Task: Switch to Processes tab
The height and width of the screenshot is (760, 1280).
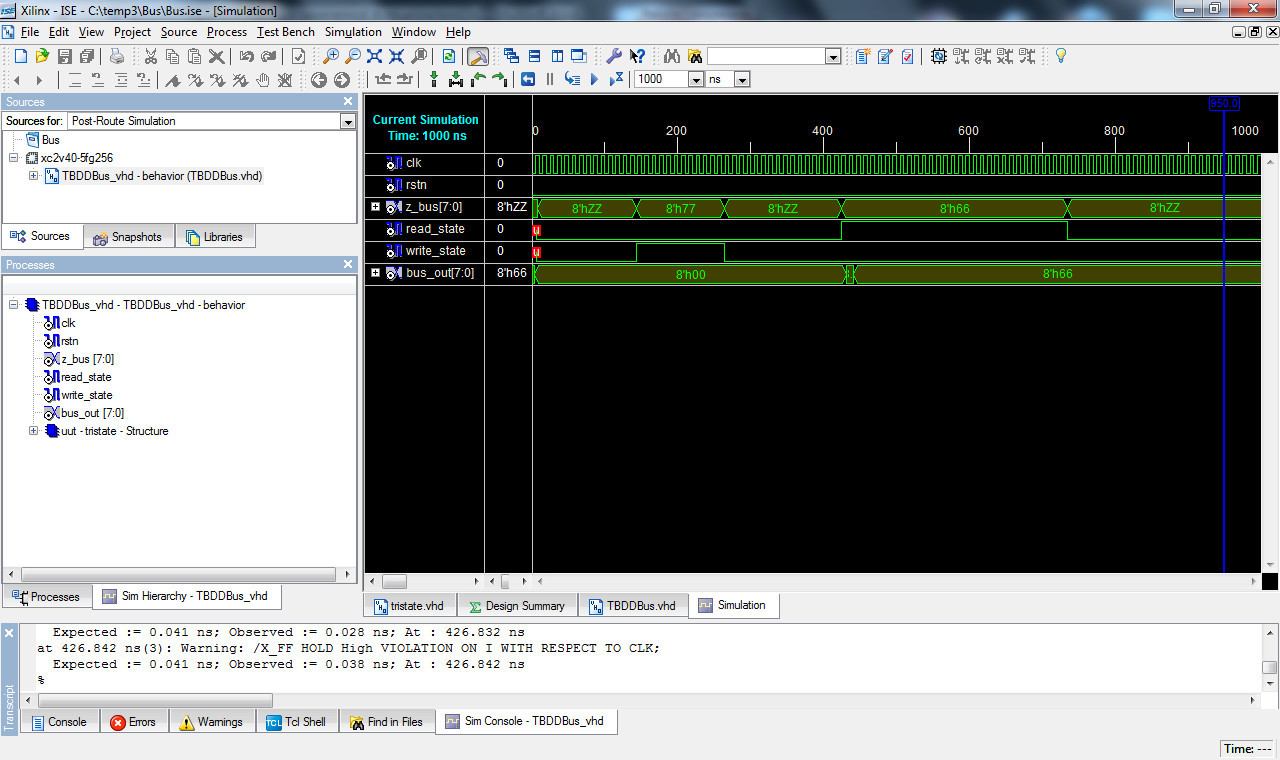Action: point(46,597)
